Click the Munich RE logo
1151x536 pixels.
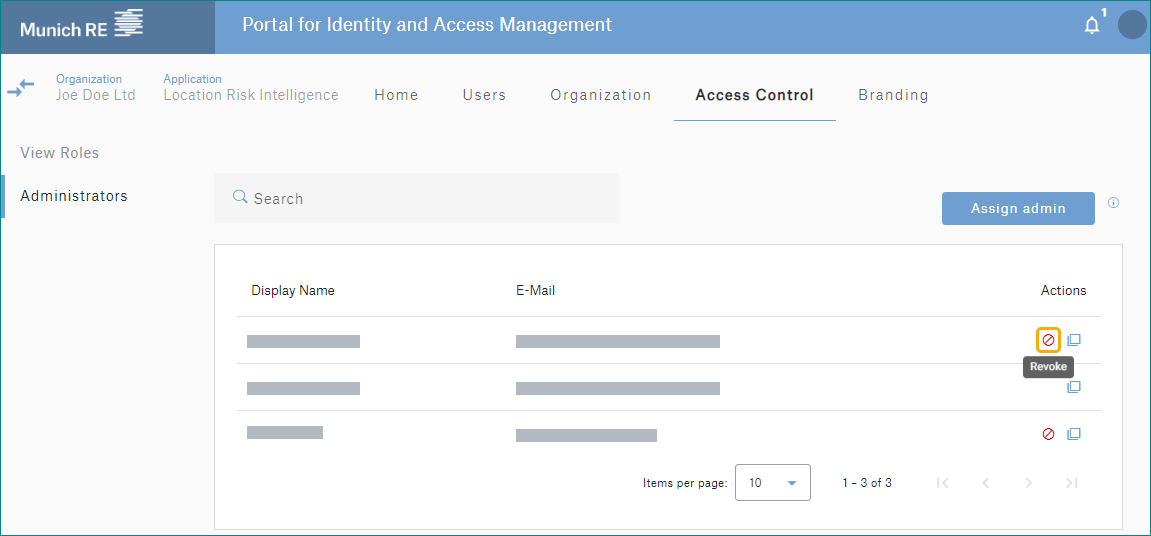click(x=81, y=24)
